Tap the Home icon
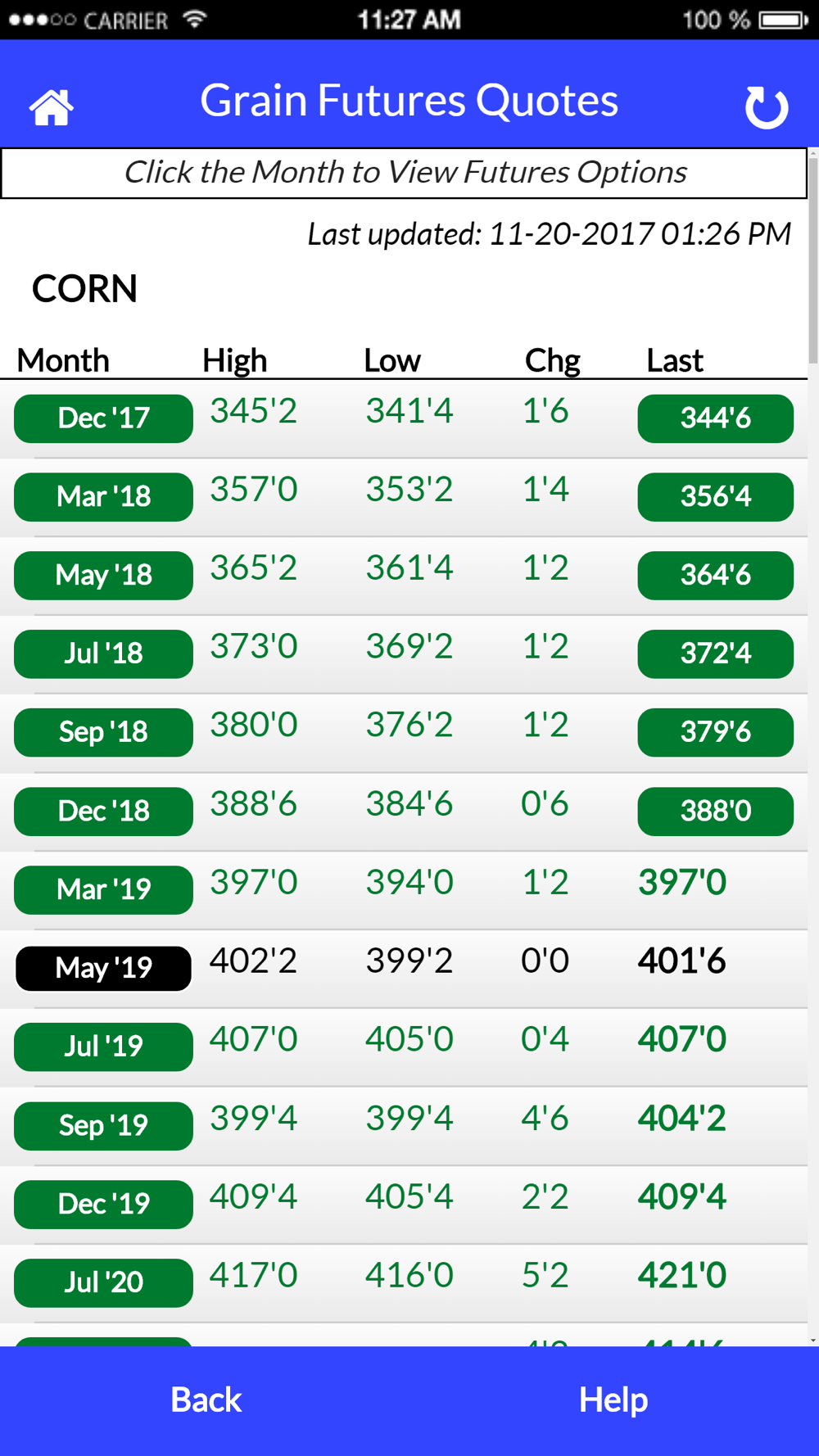The height and width of the screenshot is (1456, 819). coord(52,107)
